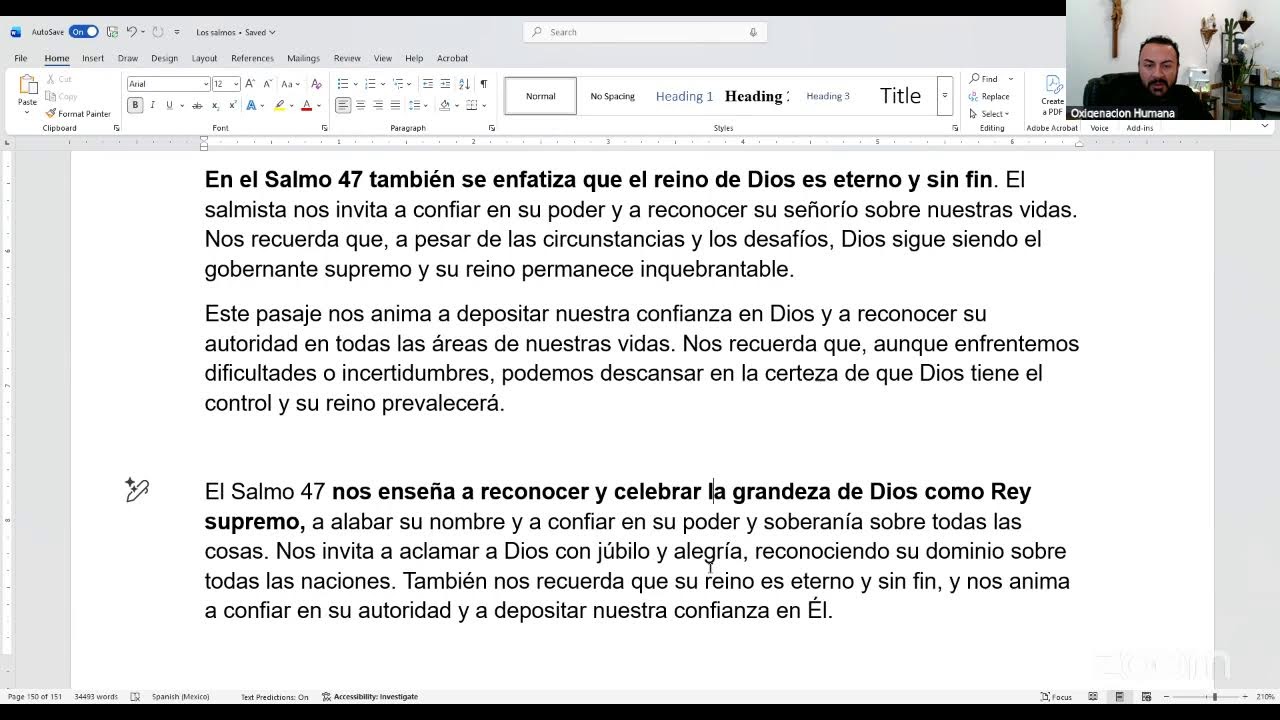Click the Increase Indent icon
Screen dimensions: 1280x720
[x=445, y=84]
